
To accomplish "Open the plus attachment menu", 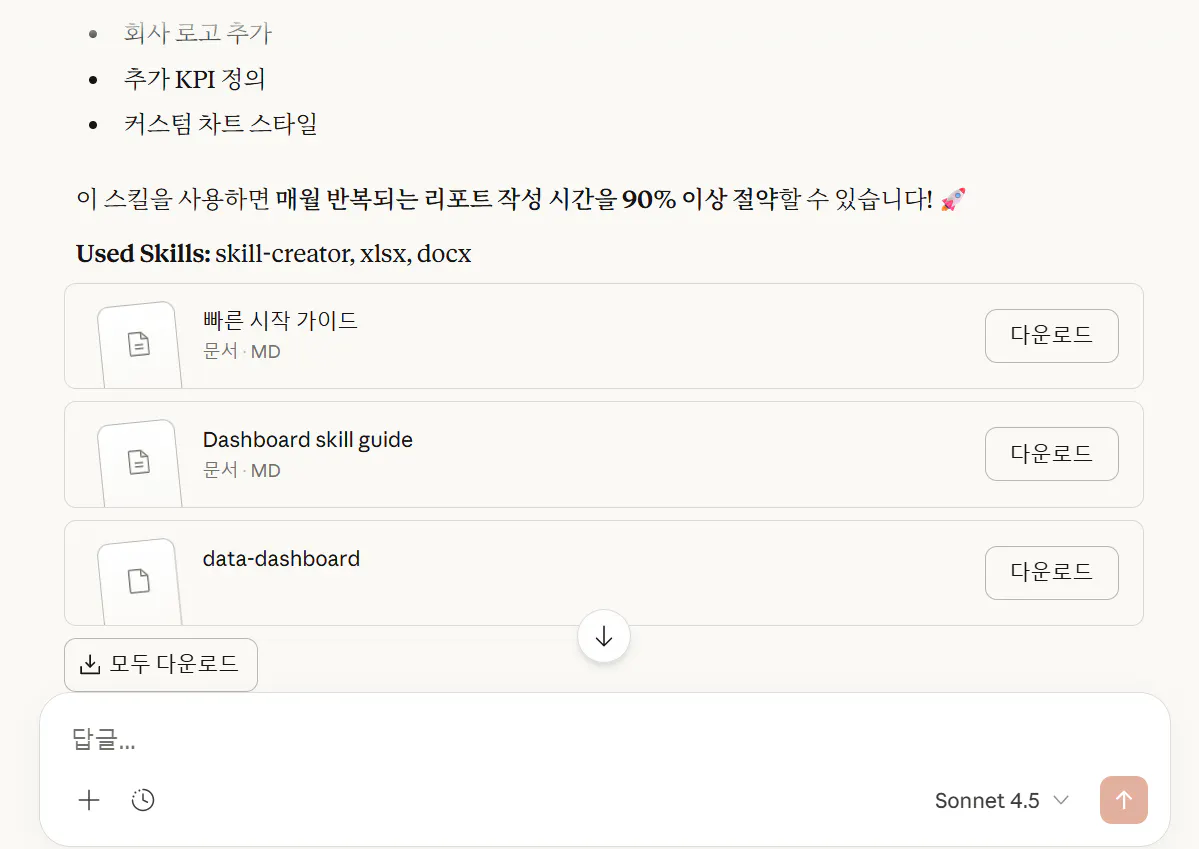I will click(89, 800).
